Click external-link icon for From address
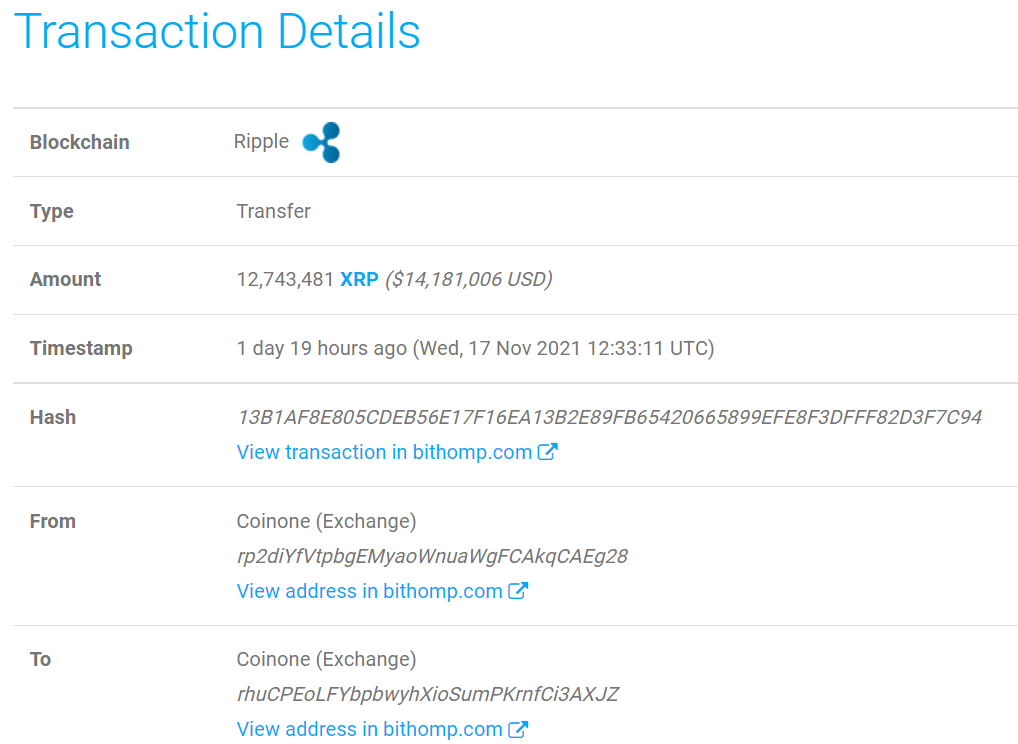 coord(518,590)
